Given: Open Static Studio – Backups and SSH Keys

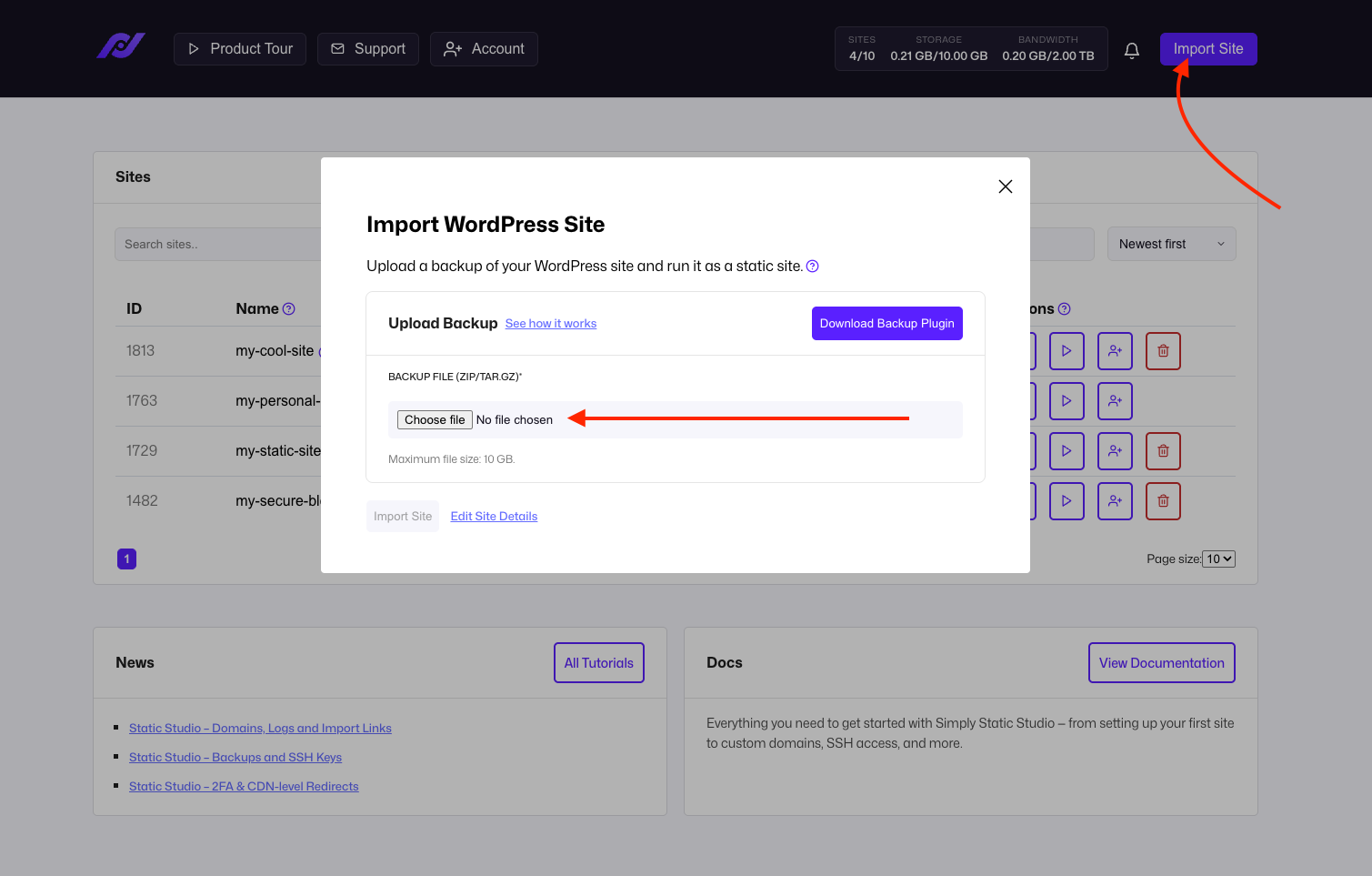Looking at the screenshot, I should point(235,758).
